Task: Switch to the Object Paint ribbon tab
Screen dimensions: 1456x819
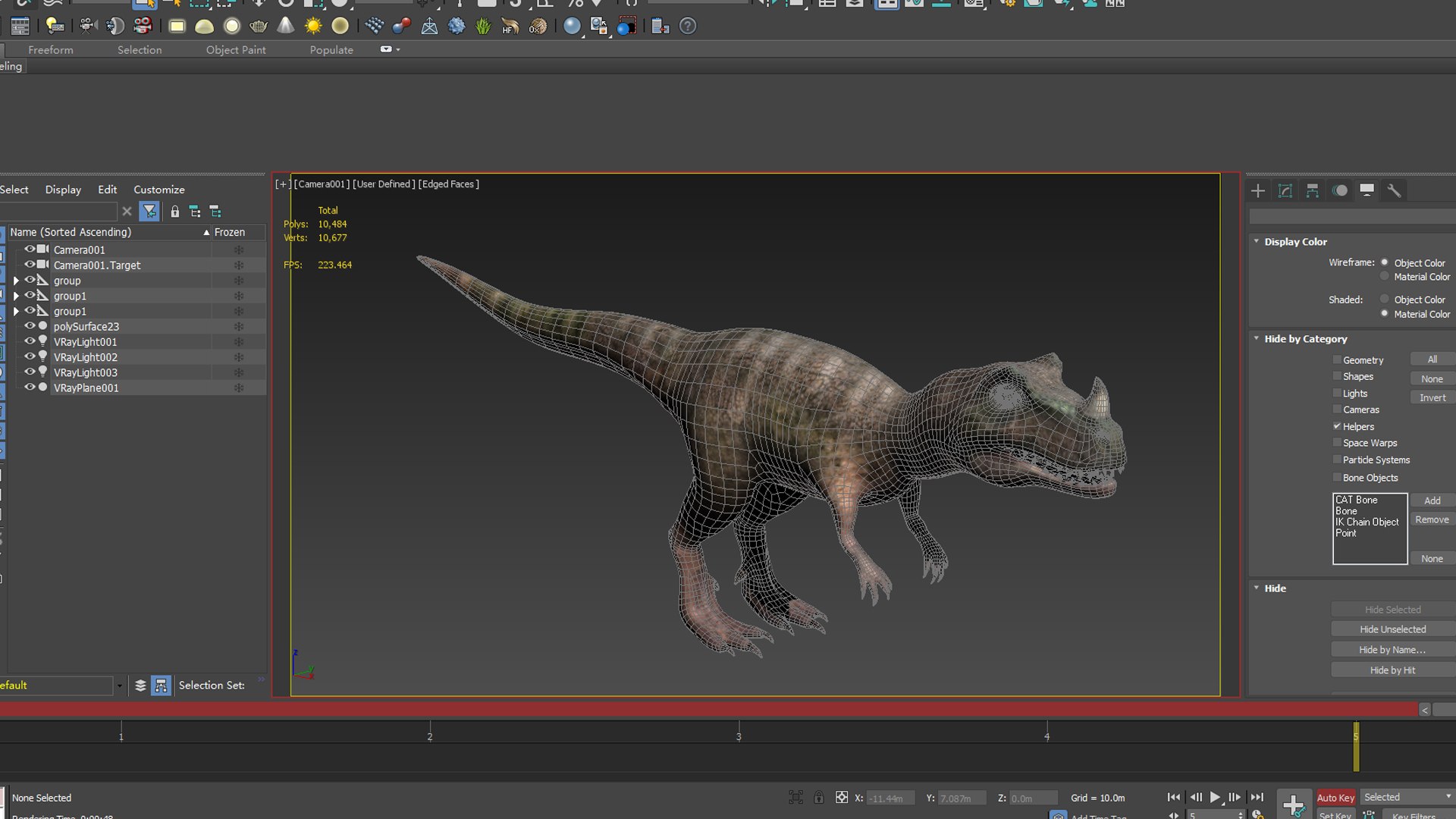Action: [x=236, y=50]
